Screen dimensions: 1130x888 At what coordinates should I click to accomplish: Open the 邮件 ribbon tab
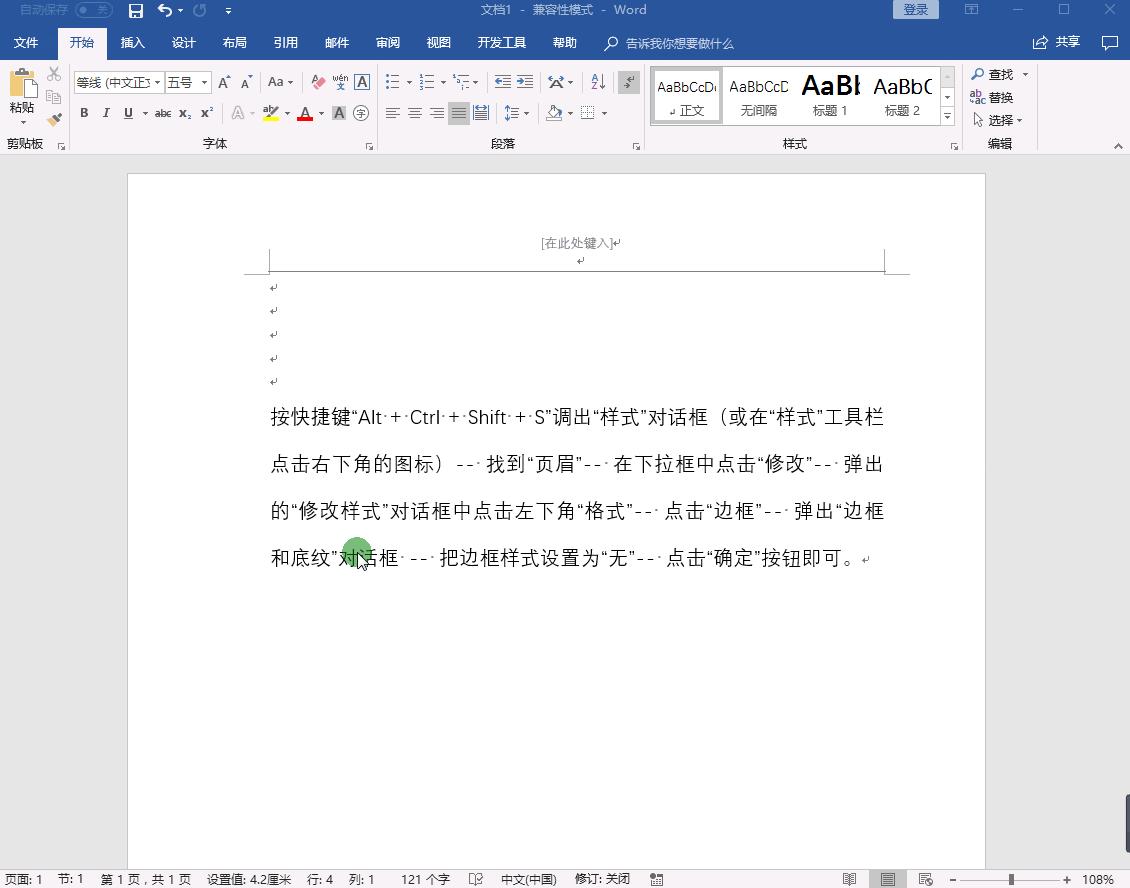[x=337, y=43]
